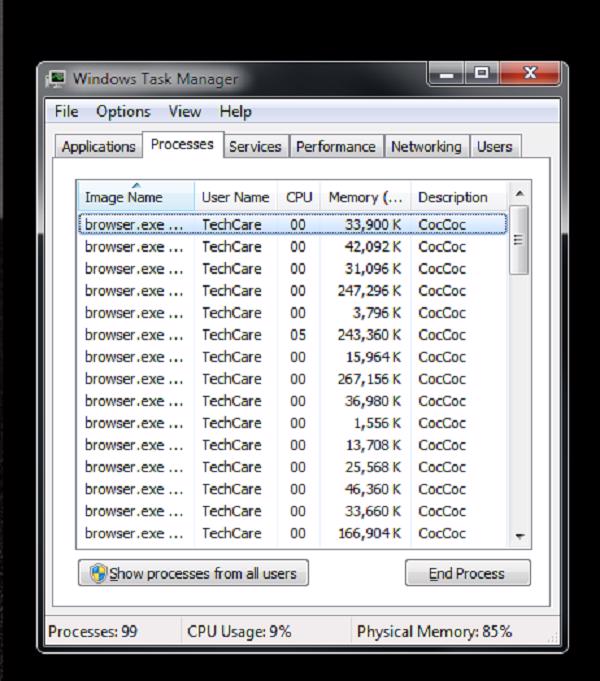Select the Processes tab
600x681 pixels.
(182, 144)
